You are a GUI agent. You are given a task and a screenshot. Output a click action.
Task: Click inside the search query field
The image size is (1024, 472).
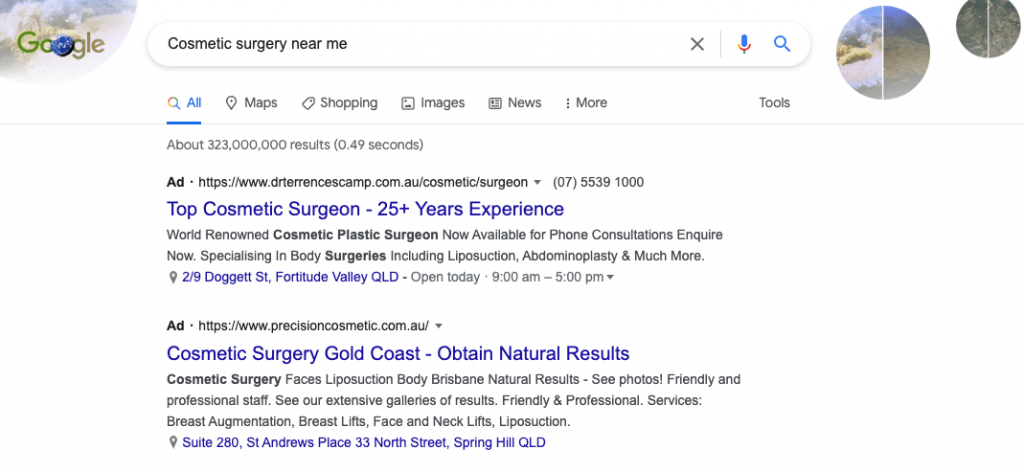click(418, 44)
